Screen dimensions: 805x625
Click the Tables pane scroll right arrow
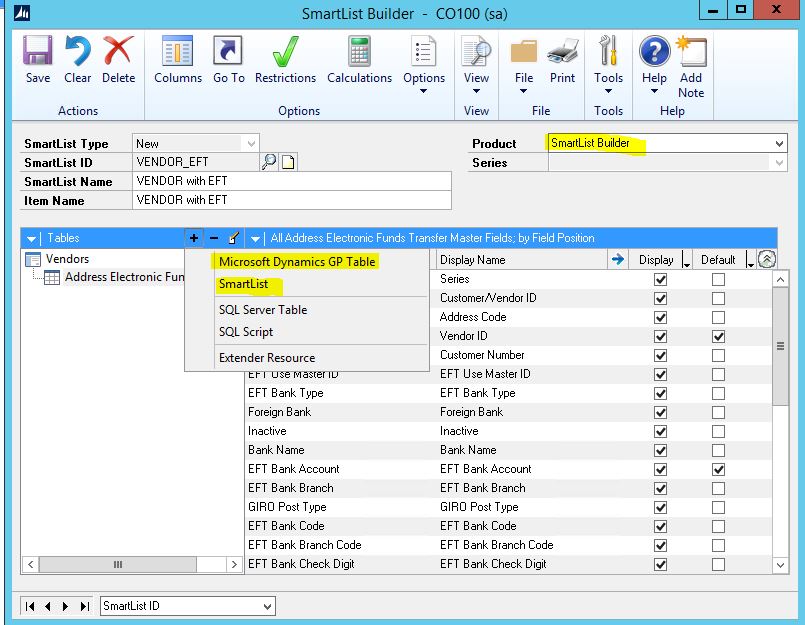pyautogui.click(x=234, y=565)
